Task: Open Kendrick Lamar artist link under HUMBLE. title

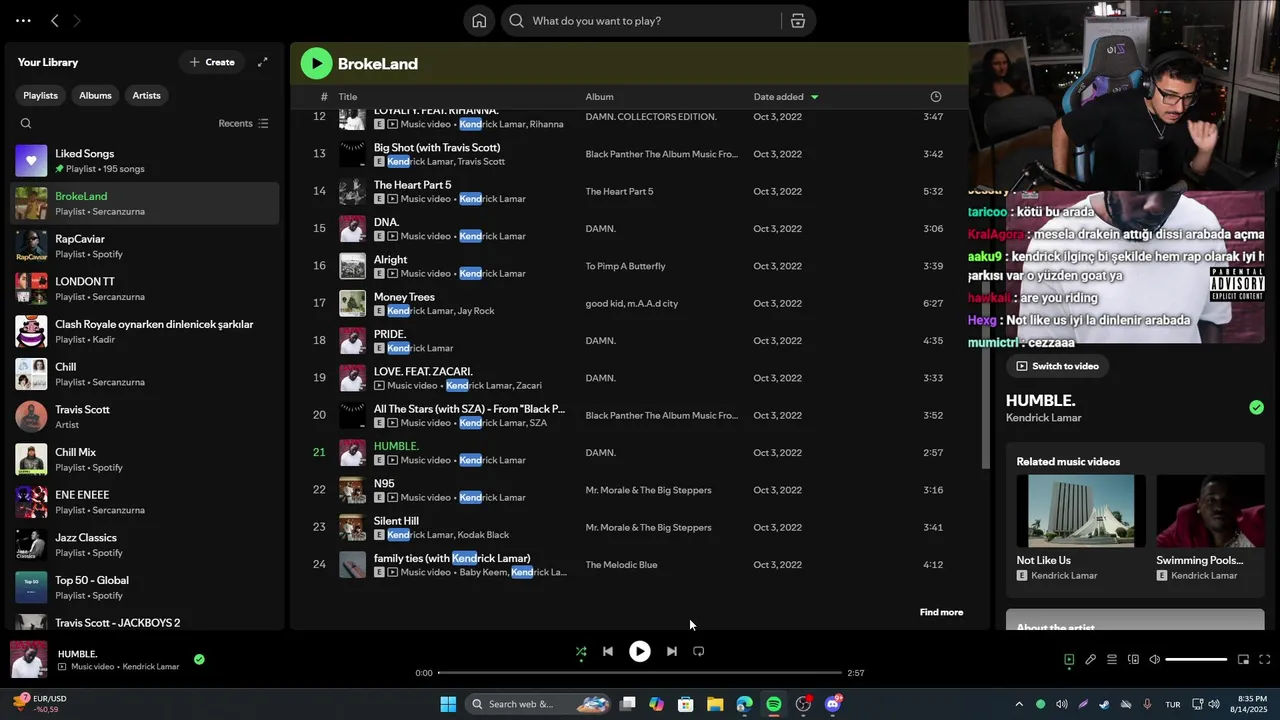Action: click(1043, 418)
